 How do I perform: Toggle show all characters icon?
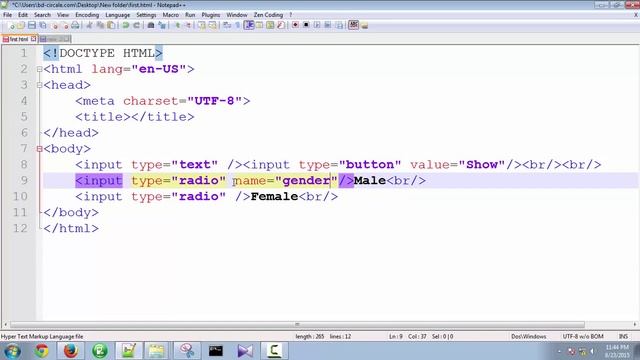tap(237, 25)
